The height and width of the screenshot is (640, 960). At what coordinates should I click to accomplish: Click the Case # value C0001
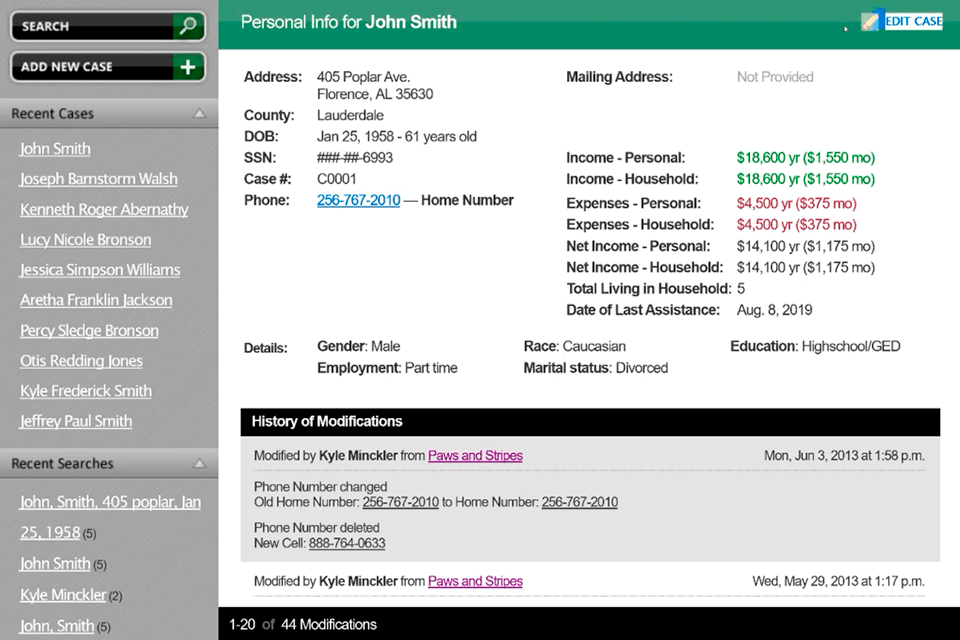(337, 179)
